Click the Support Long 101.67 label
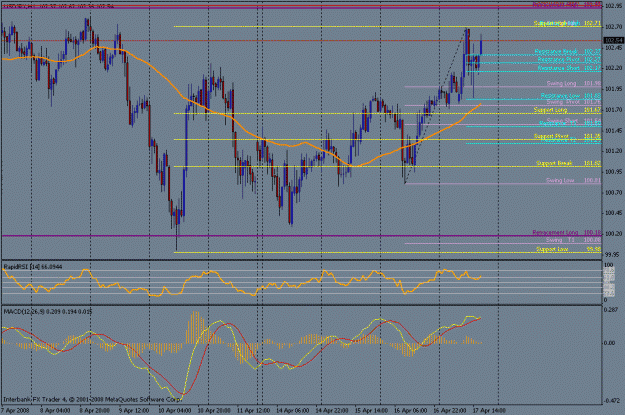Screen dimensions: 625x415 (x=567, y=110)
